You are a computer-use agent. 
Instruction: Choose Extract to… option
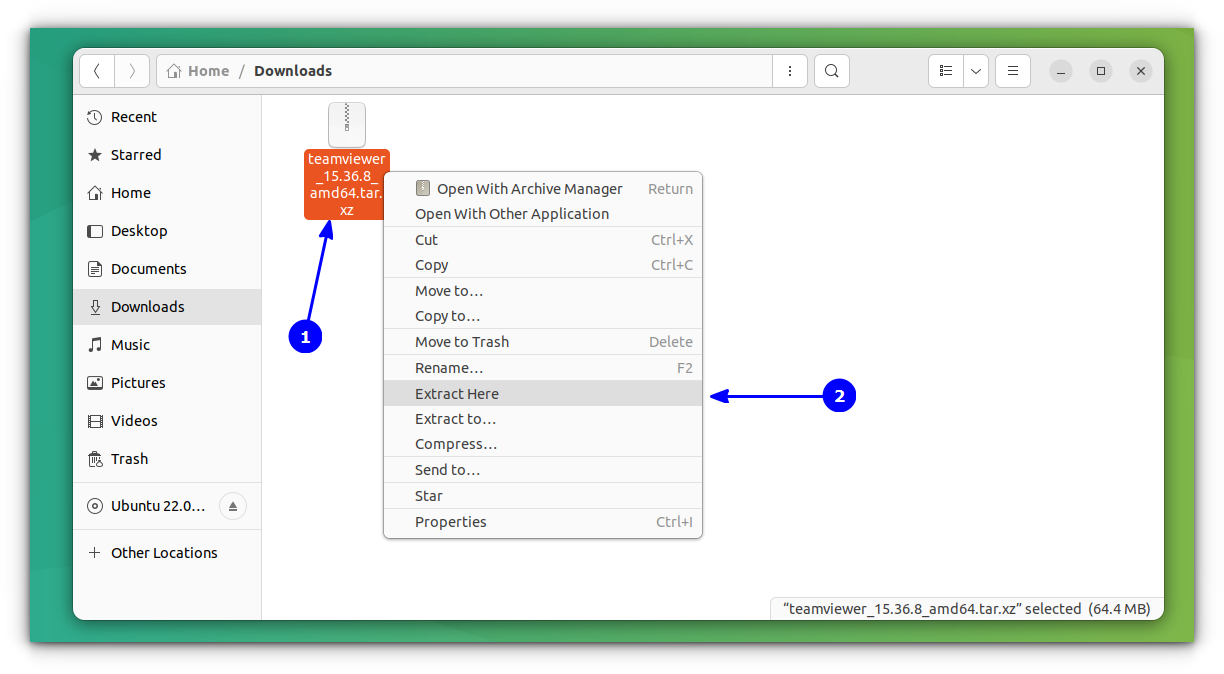pos(543,419)
